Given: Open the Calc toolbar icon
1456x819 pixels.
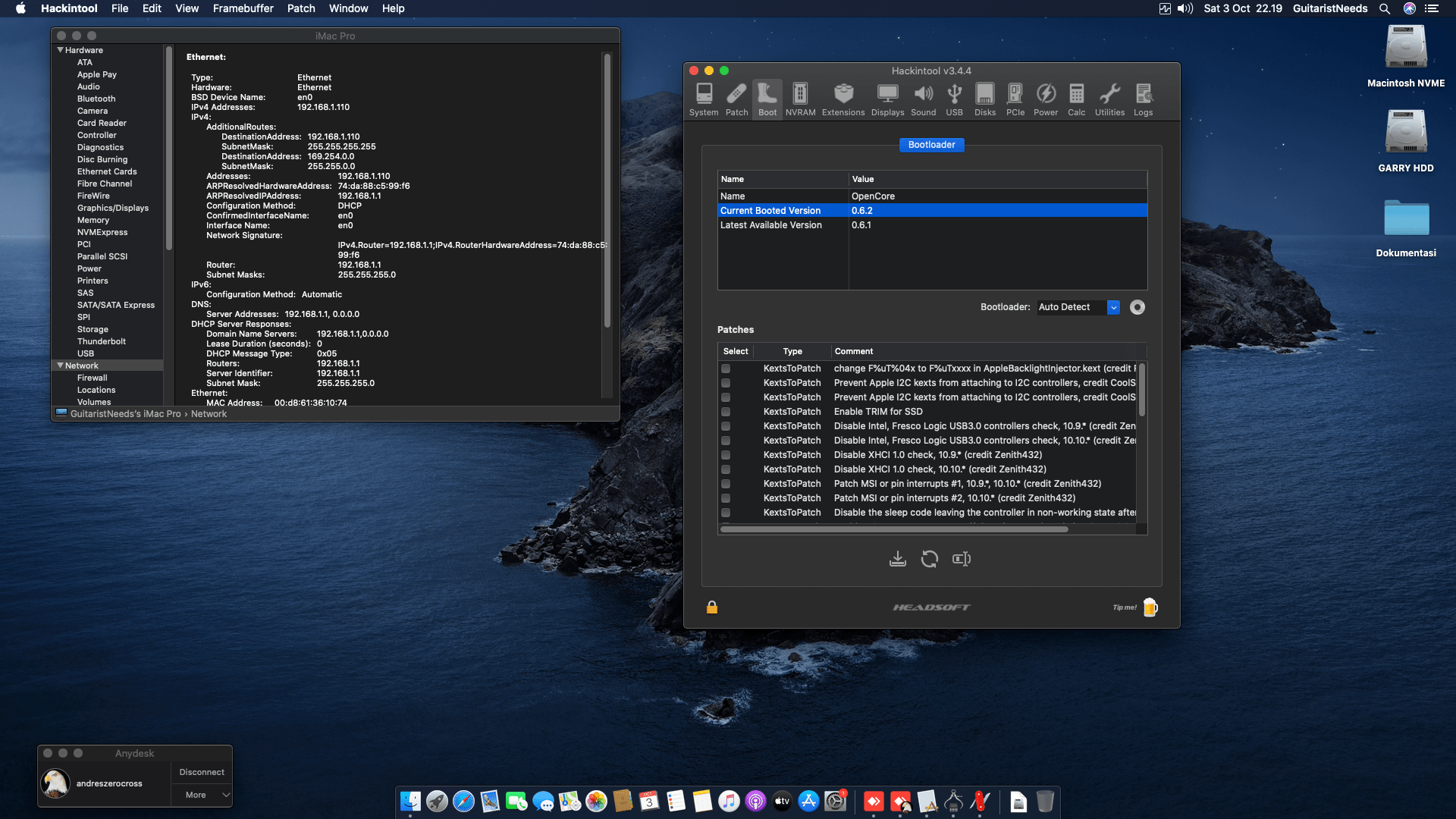Looking at the screenshot, I should coord(1076,99).
